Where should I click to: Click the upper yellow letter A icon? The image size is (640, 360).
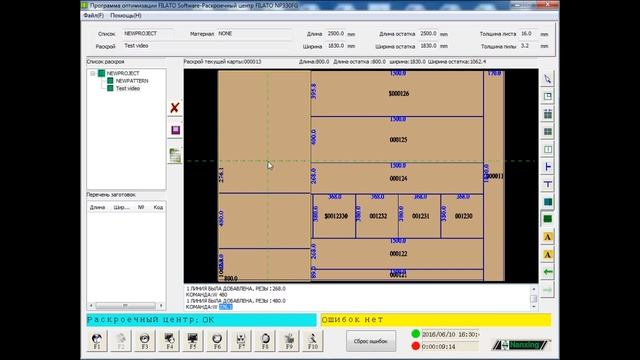click(x=548, y=237)
